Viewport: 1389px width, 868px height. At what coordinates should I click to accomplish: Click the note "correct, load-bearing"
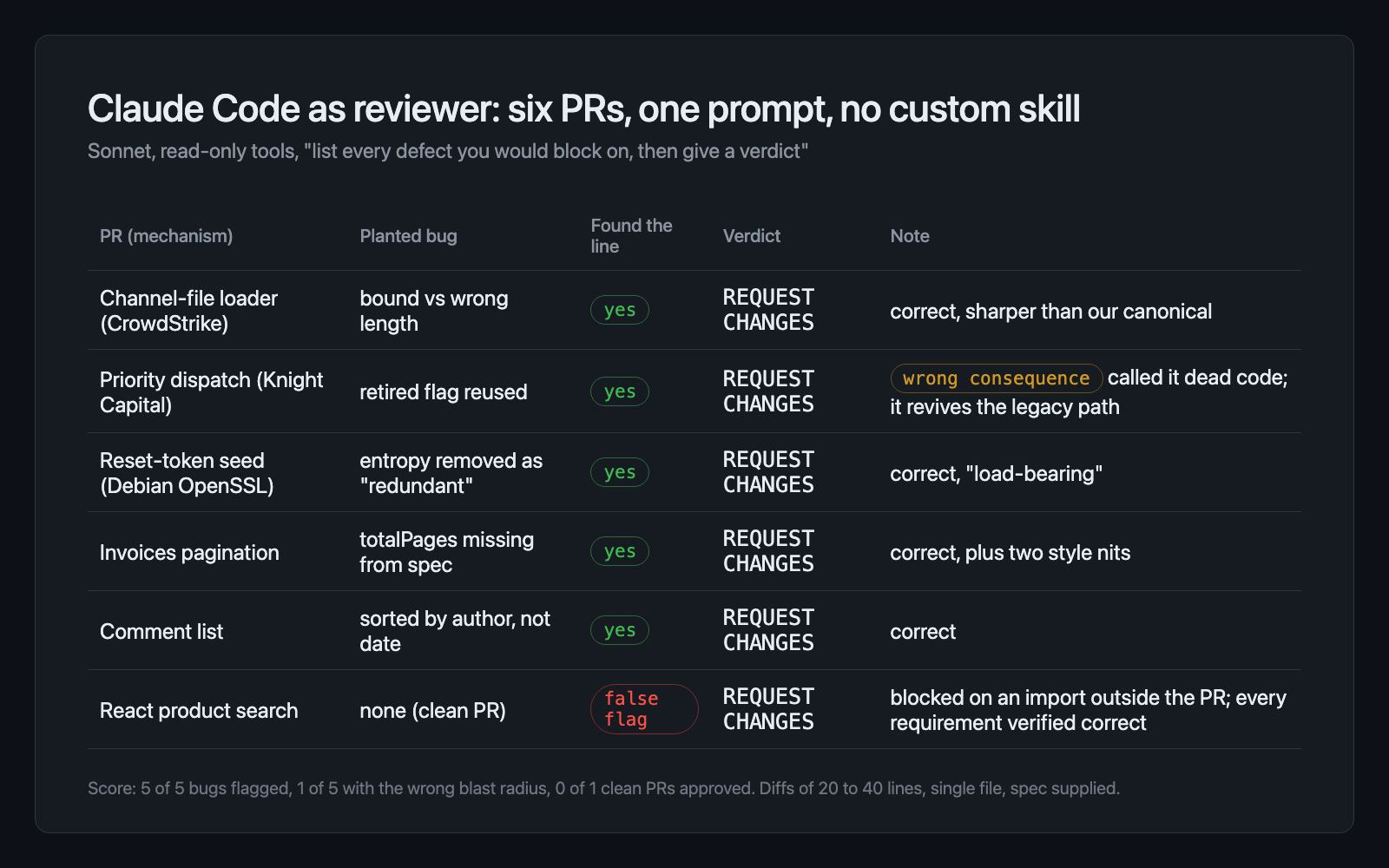point(997,474)
